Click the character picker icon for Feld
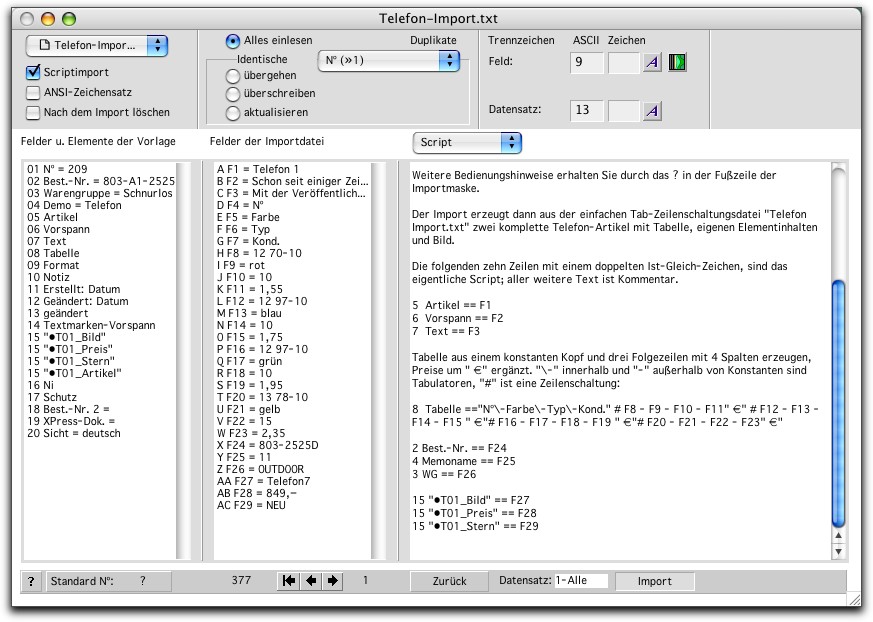The height and width of the screenshot is (622, 873). (x=652, y=63)
